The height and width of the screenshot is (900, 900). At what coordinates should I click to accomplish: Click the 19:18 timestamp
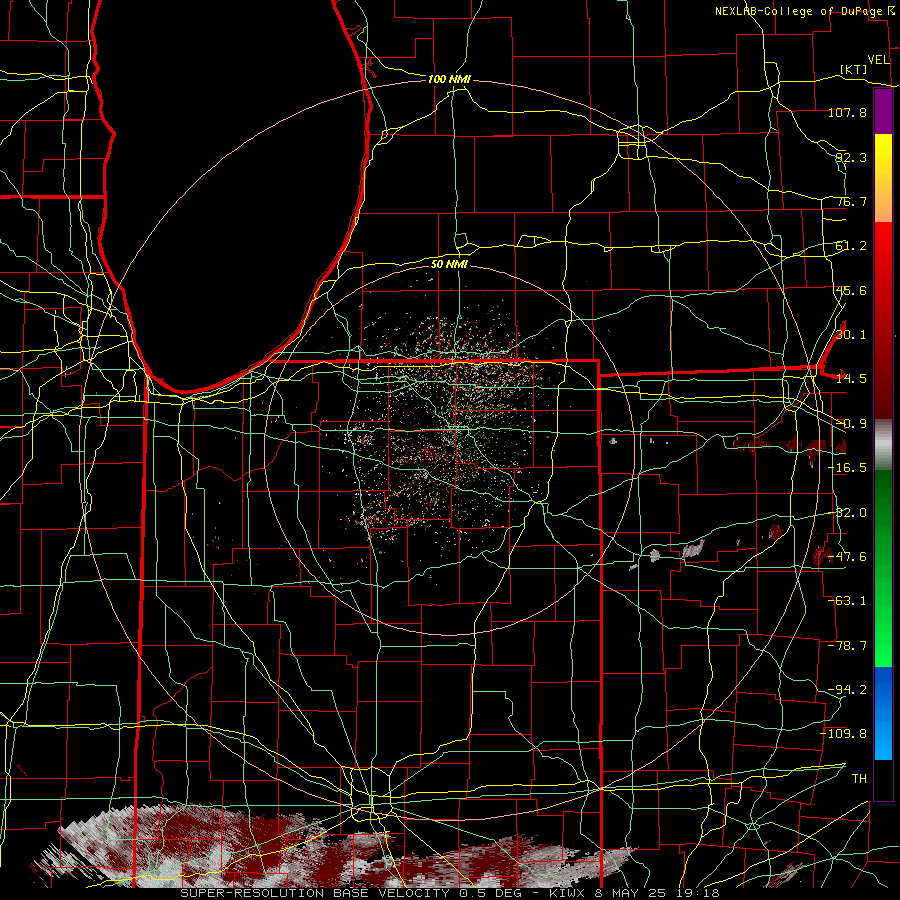click(x=697, y=893)
